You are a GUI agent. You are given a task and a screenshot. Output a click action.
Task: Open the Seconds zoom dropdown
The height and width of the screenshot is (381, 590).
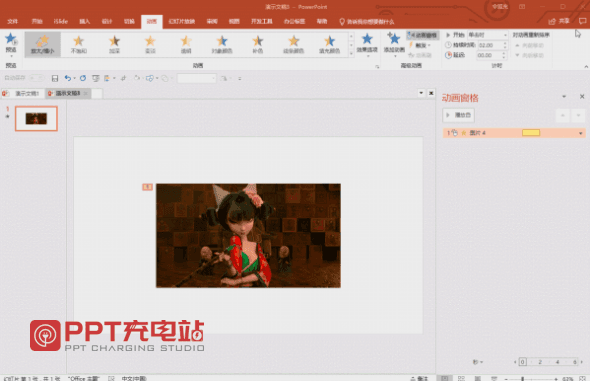click(x=478, y=362)
